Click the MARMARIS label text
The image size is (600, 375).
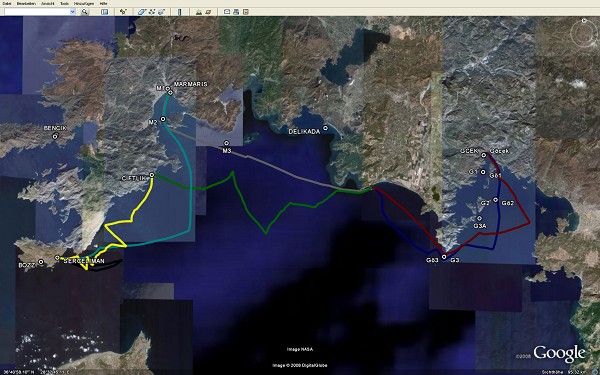click(x=191, y=84)
